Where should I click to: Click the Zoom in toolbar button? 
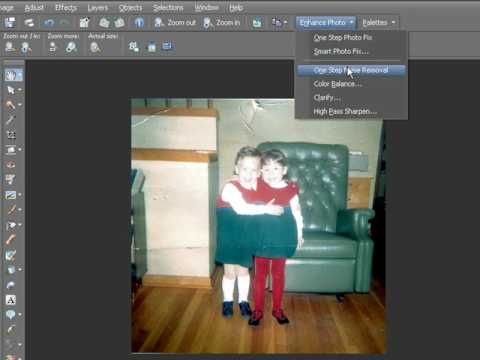point(221,23)
